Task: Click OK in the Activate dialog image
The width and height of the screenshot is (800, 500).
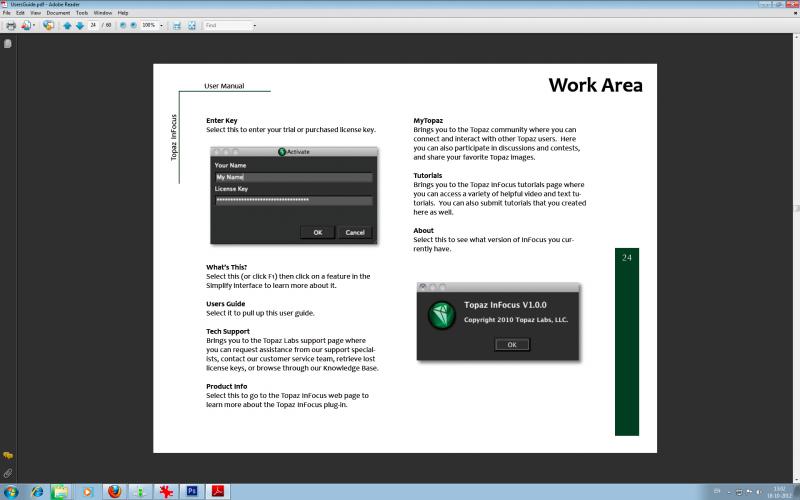Action: tap(317, 232)
